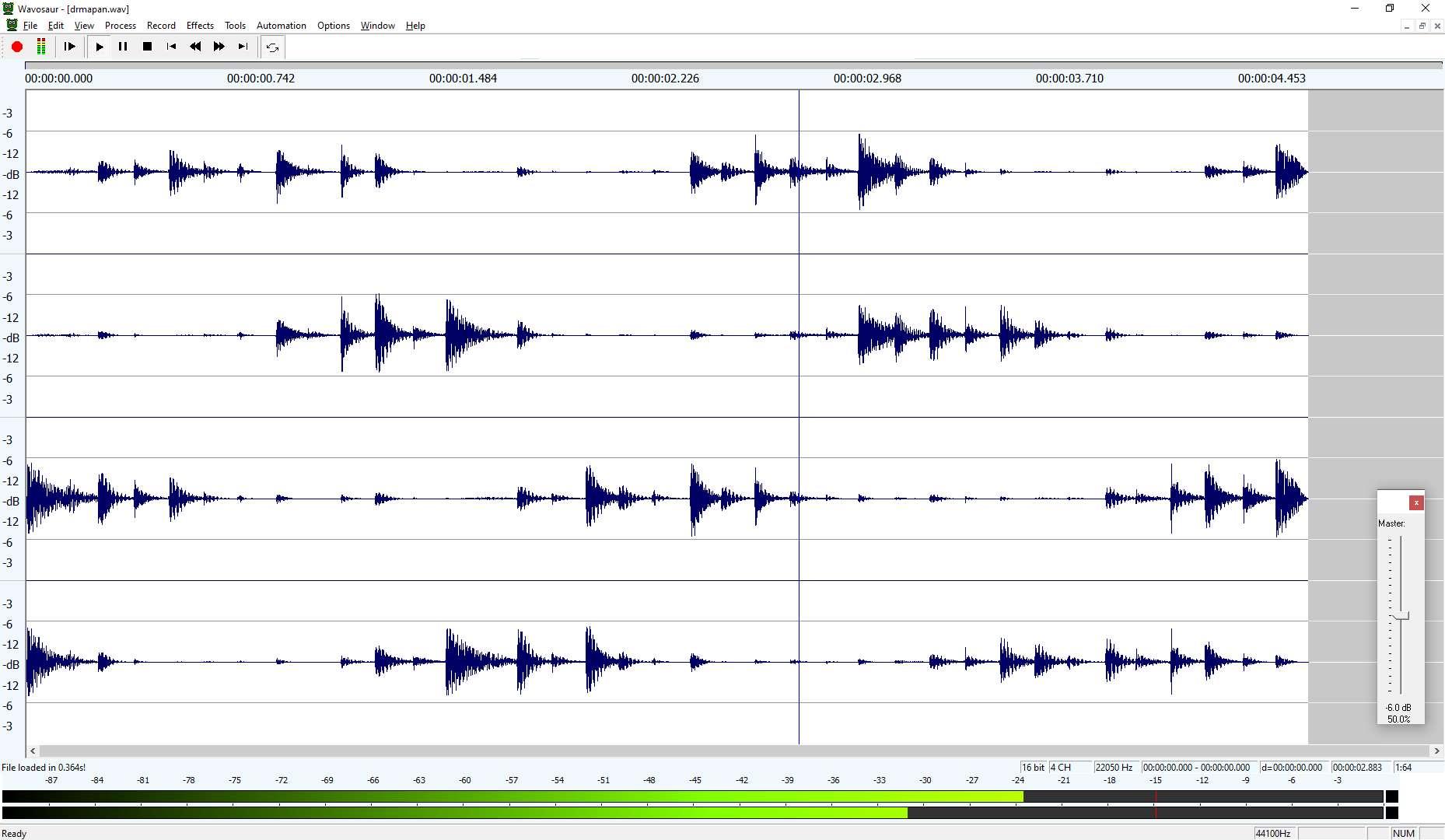The width and height of the screenshot is (1445, 840).
Task: Click the upper output level meter bar
Action: point(692,796)
